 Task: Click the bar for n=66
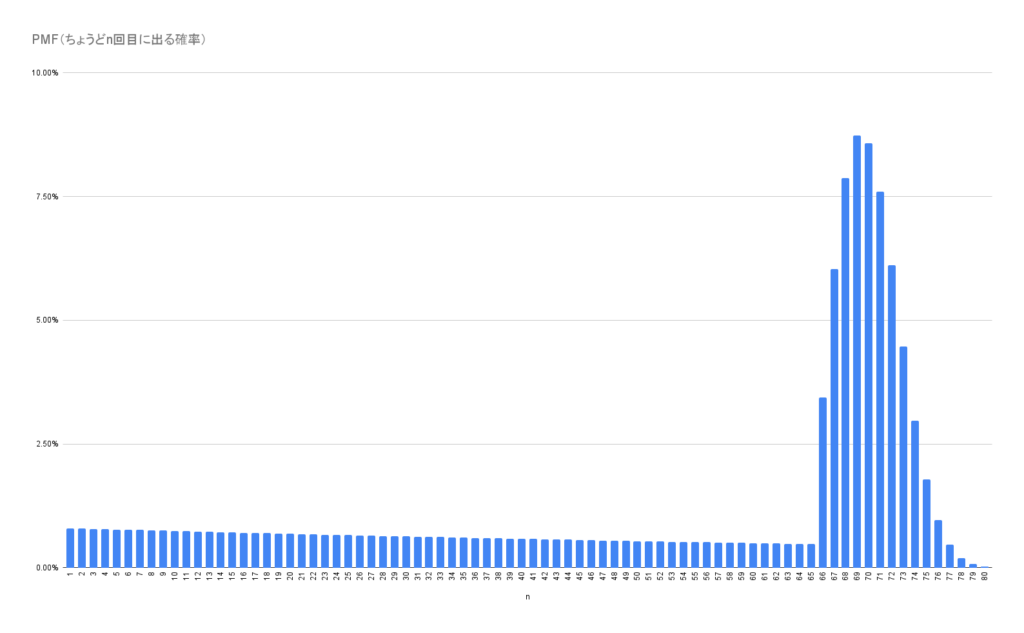click(x=822, y=482)
